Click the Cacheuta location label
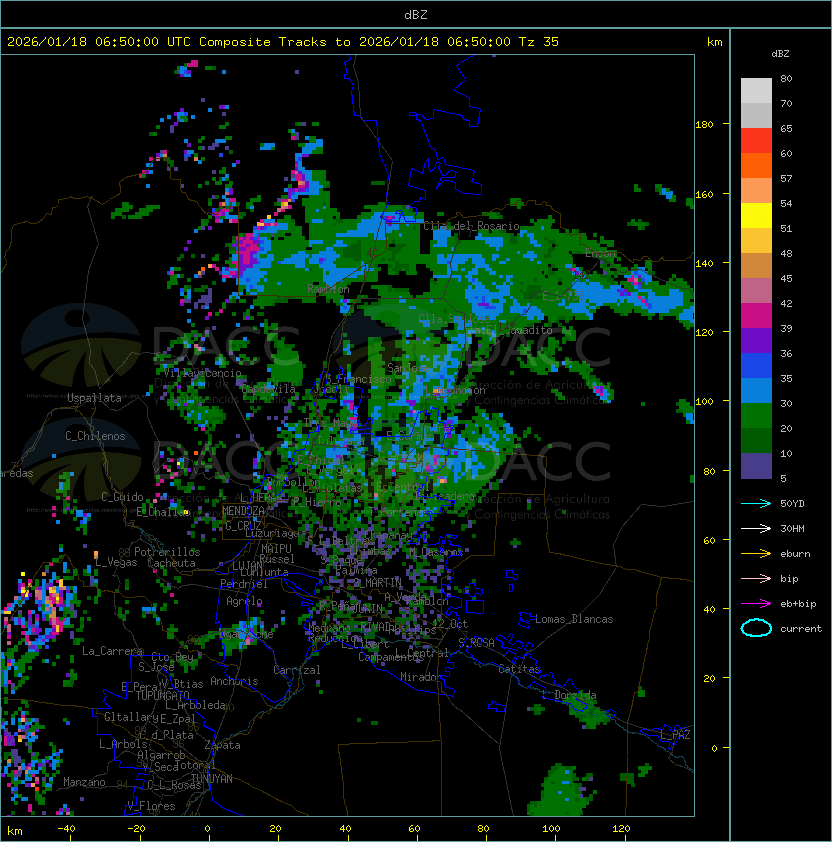The width and height of the screenshot is (832, 842). [x=171, y=563]
